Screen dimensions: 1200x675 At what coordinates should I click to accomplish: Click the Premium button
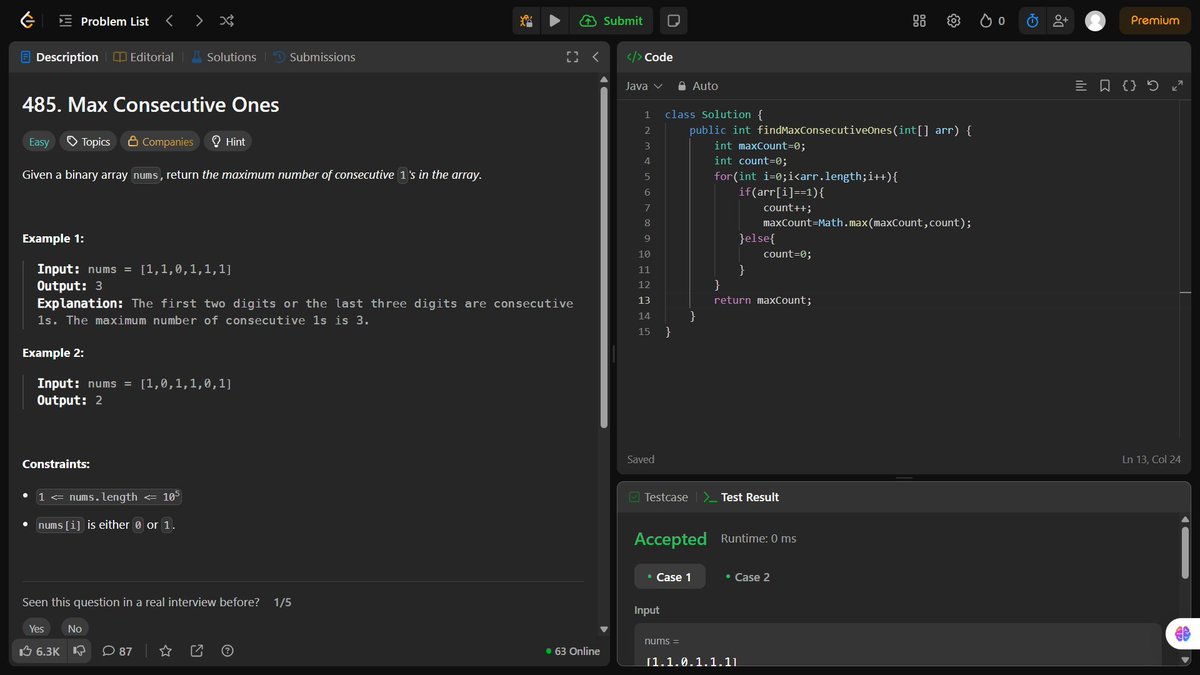click(x=1155, y=20)
